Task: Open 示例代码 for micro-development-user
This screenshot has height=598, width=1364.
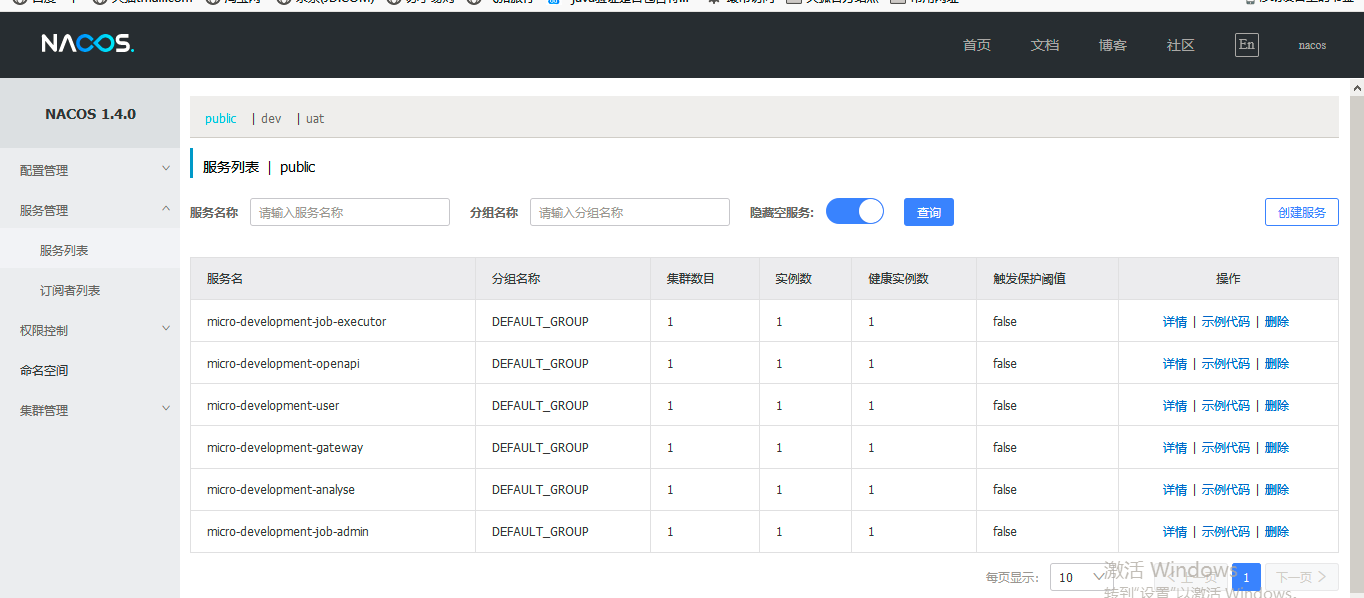Action: coord(1226,406)
